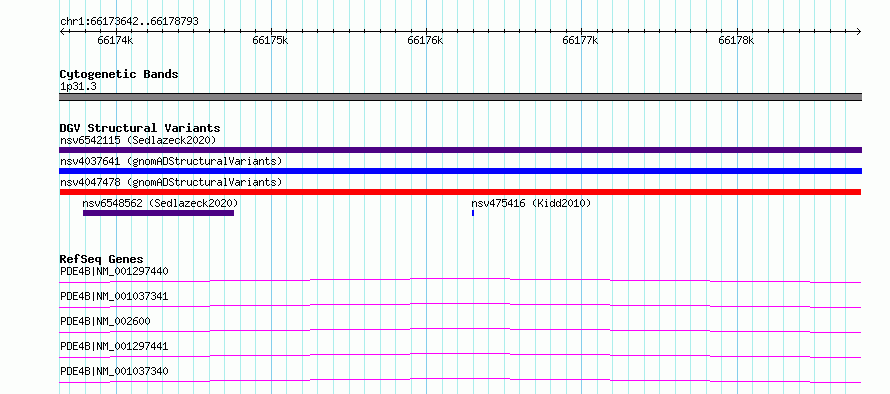Open the PDE4B|NM_002600 transcript label
Viewport: 890px width, 394px height.
[105, 321]
